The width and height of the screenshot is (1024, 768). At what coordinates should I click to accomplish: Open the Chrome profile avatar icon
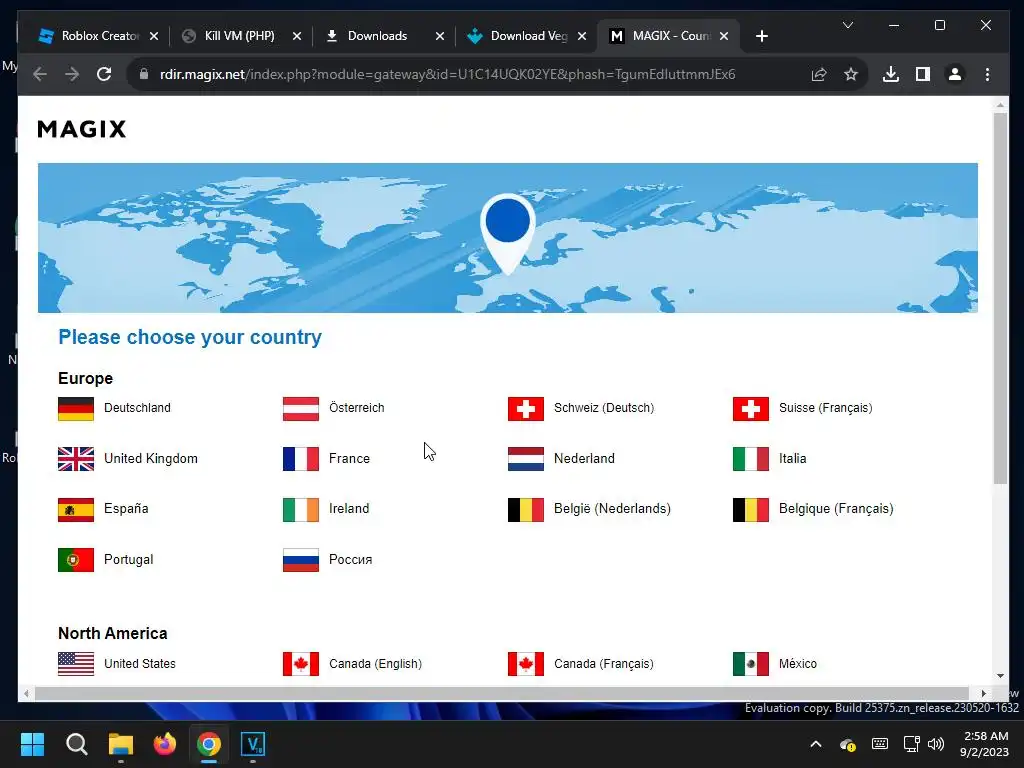pyautogui.click(x=955, y=74)
